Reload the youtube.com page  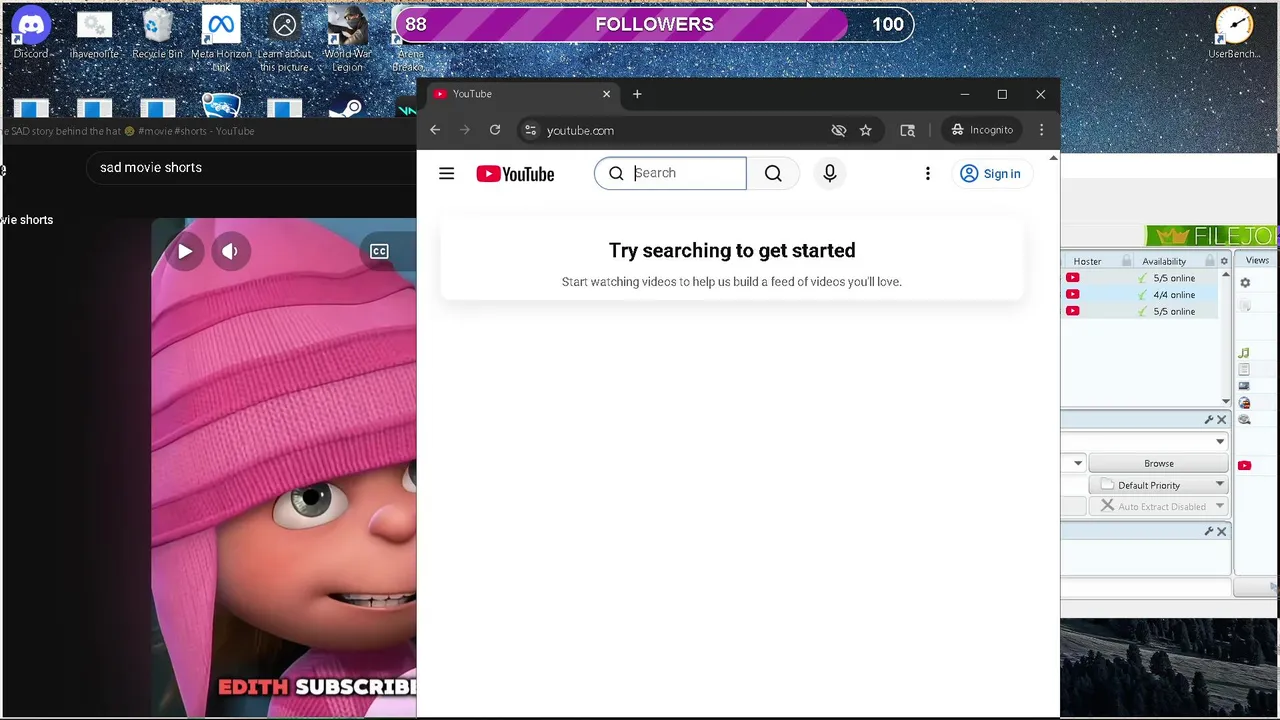pos(495,130)
